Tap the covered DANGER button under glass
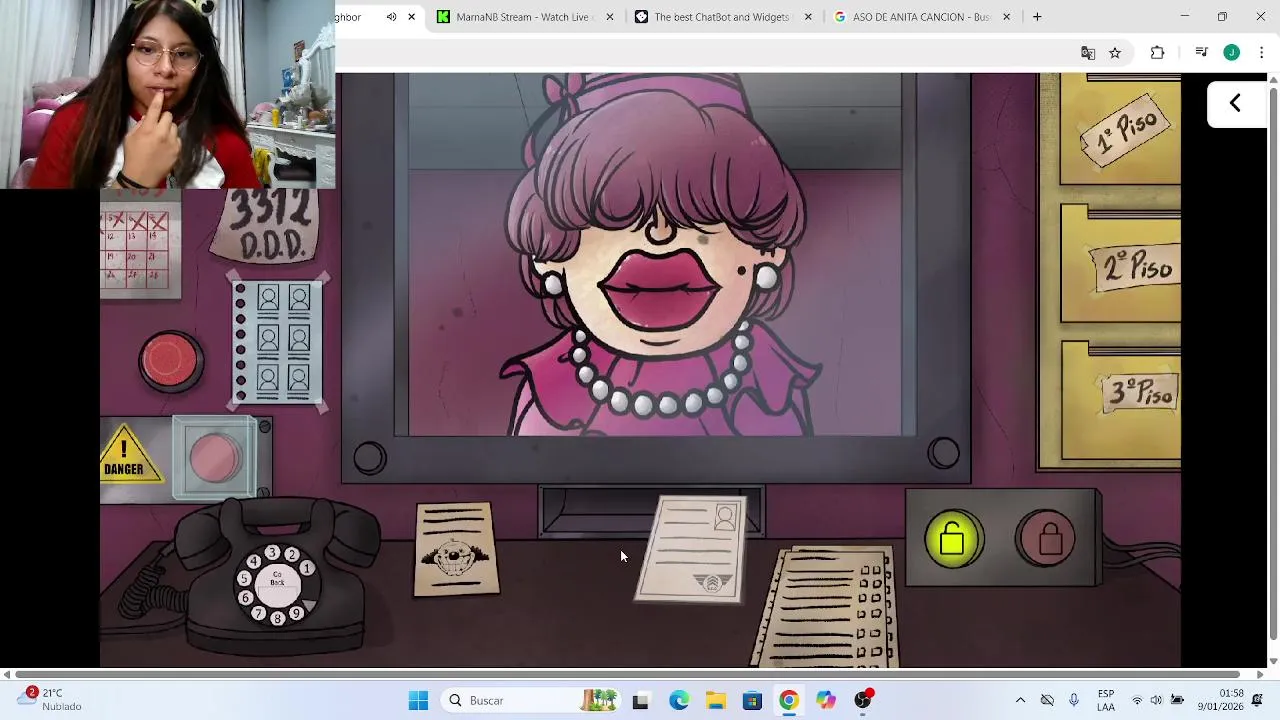The image size is (1280, 720). click(x=214, y=457)
